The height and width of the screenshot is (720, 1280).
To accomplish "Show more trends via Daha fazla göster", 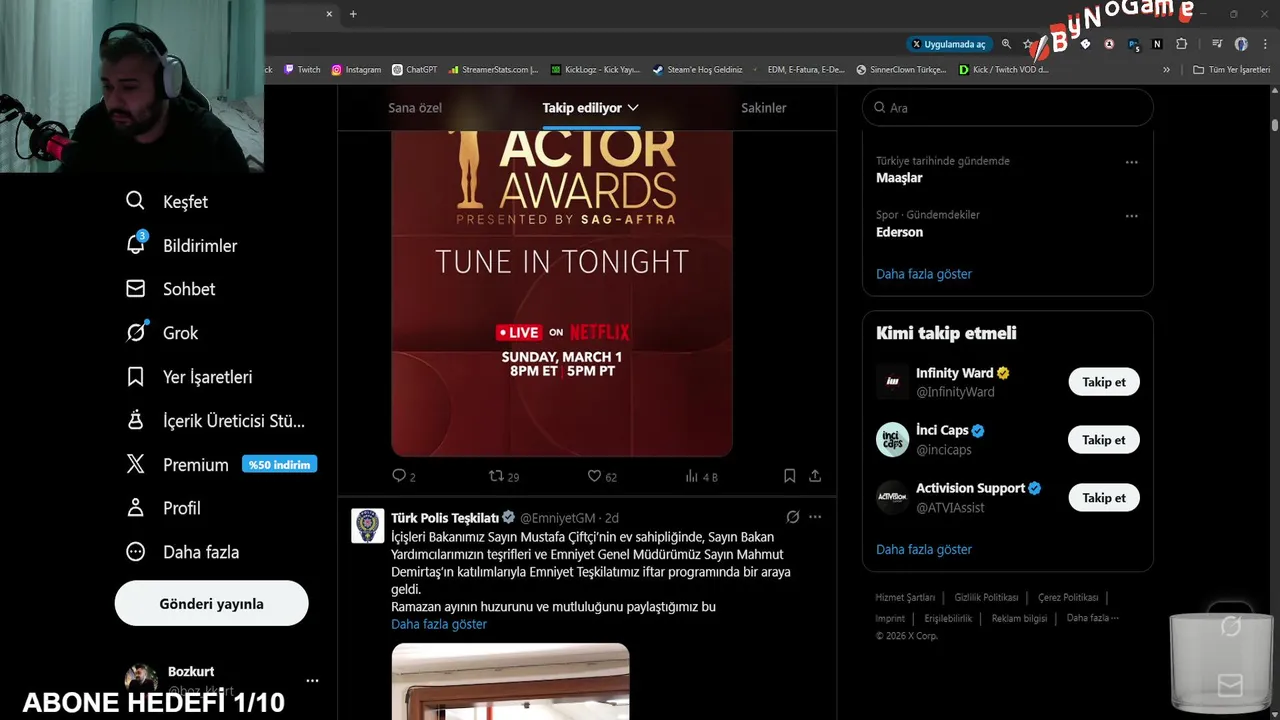I will [x=924, y=274].
